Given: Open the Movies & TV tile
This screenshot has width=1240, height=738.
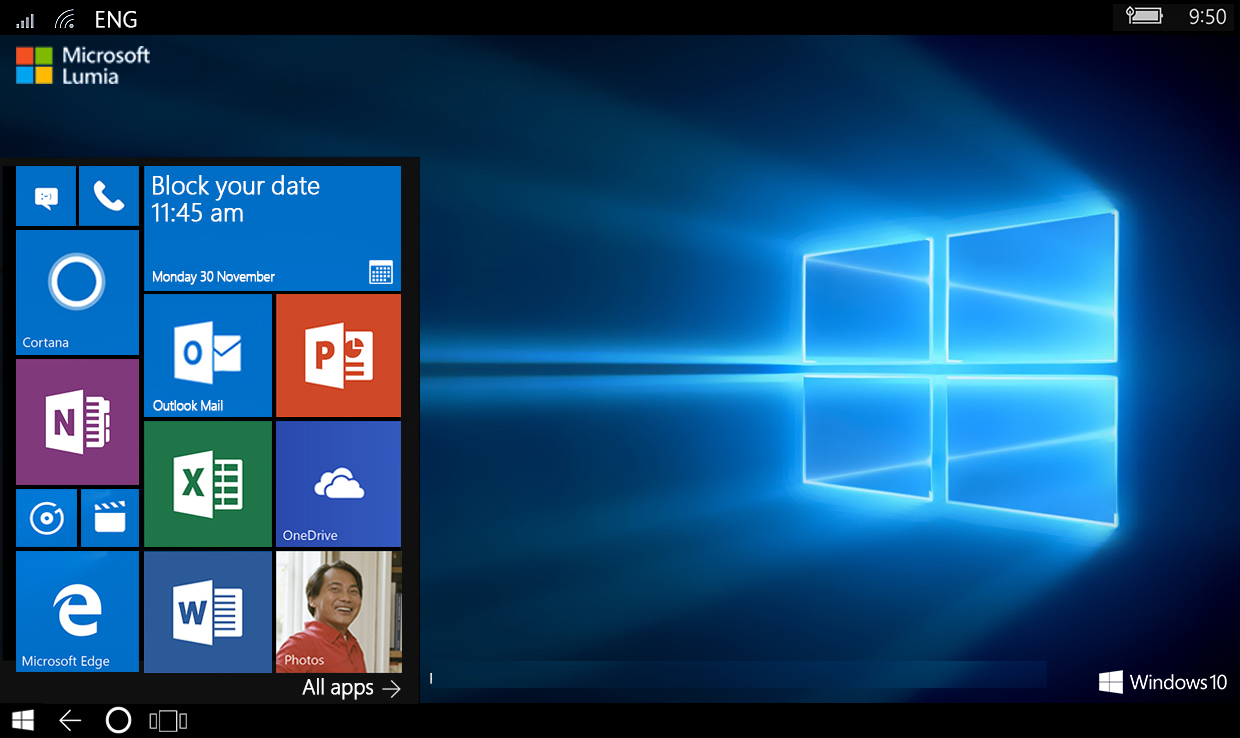Looking at the screenshot, I should coord(109,518).
